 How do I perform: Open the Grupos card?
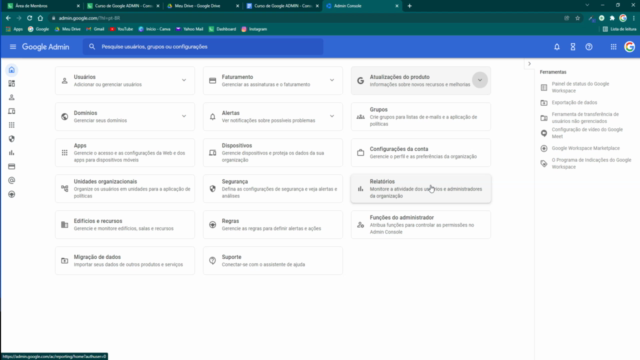click(x=421, y=116)
